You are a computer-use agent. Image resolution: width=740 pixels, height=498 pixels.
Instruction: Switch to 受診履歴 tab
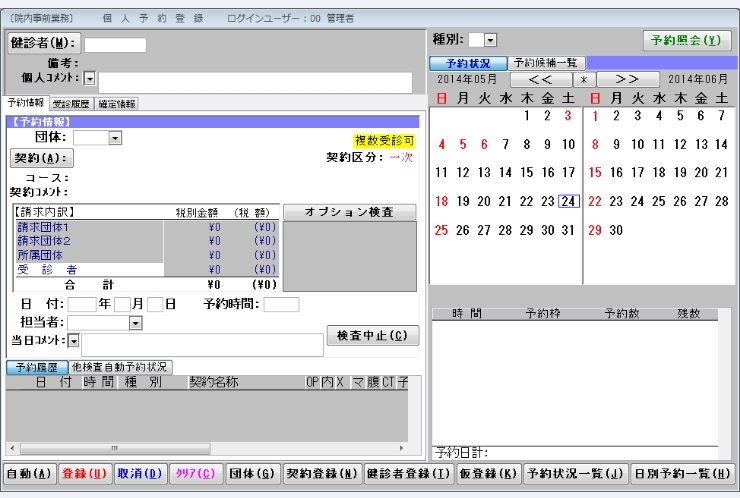[x=69, y=103]
